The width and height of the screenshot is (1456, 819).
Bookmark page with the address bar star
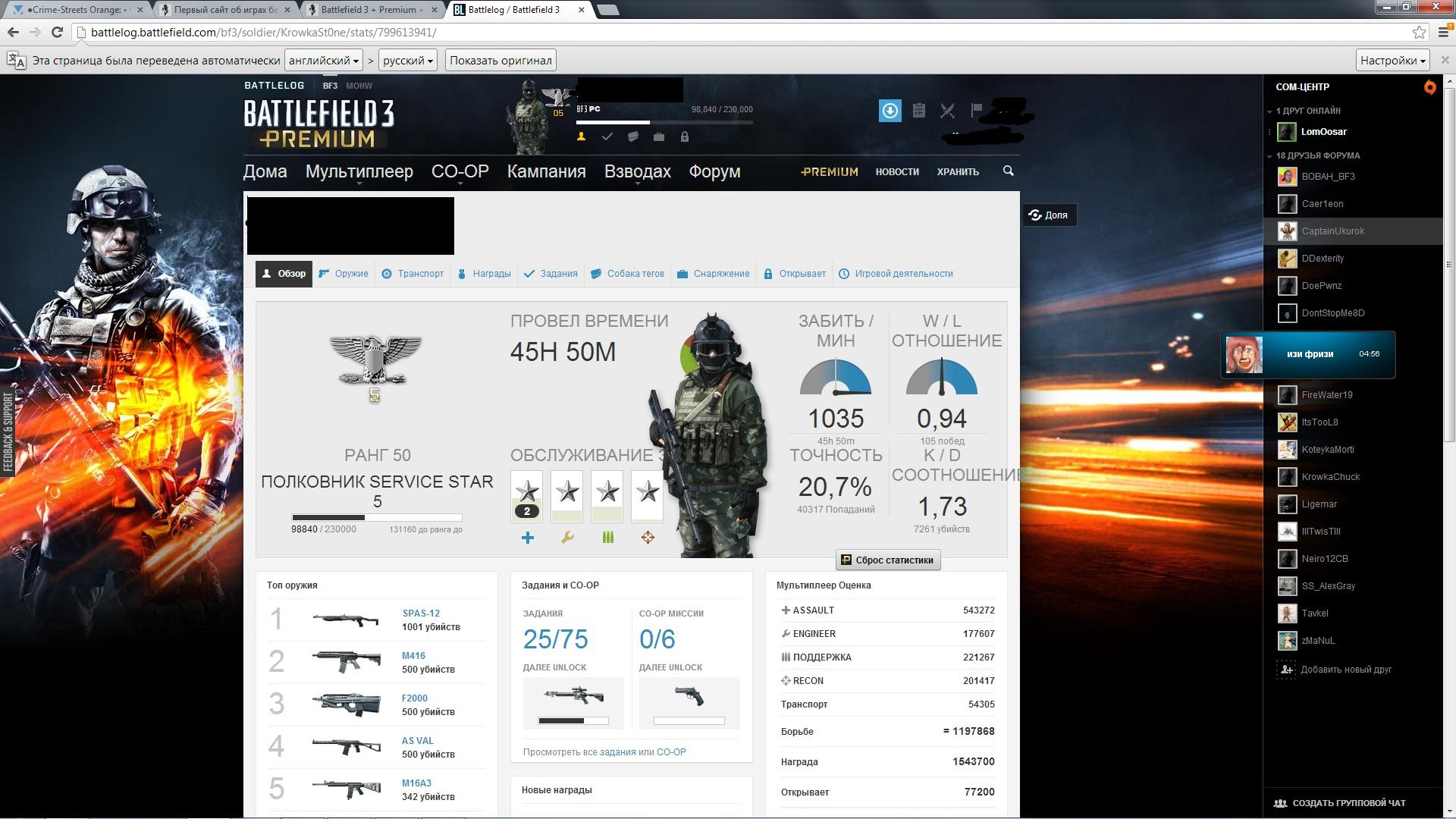(x=1419, y=32)
